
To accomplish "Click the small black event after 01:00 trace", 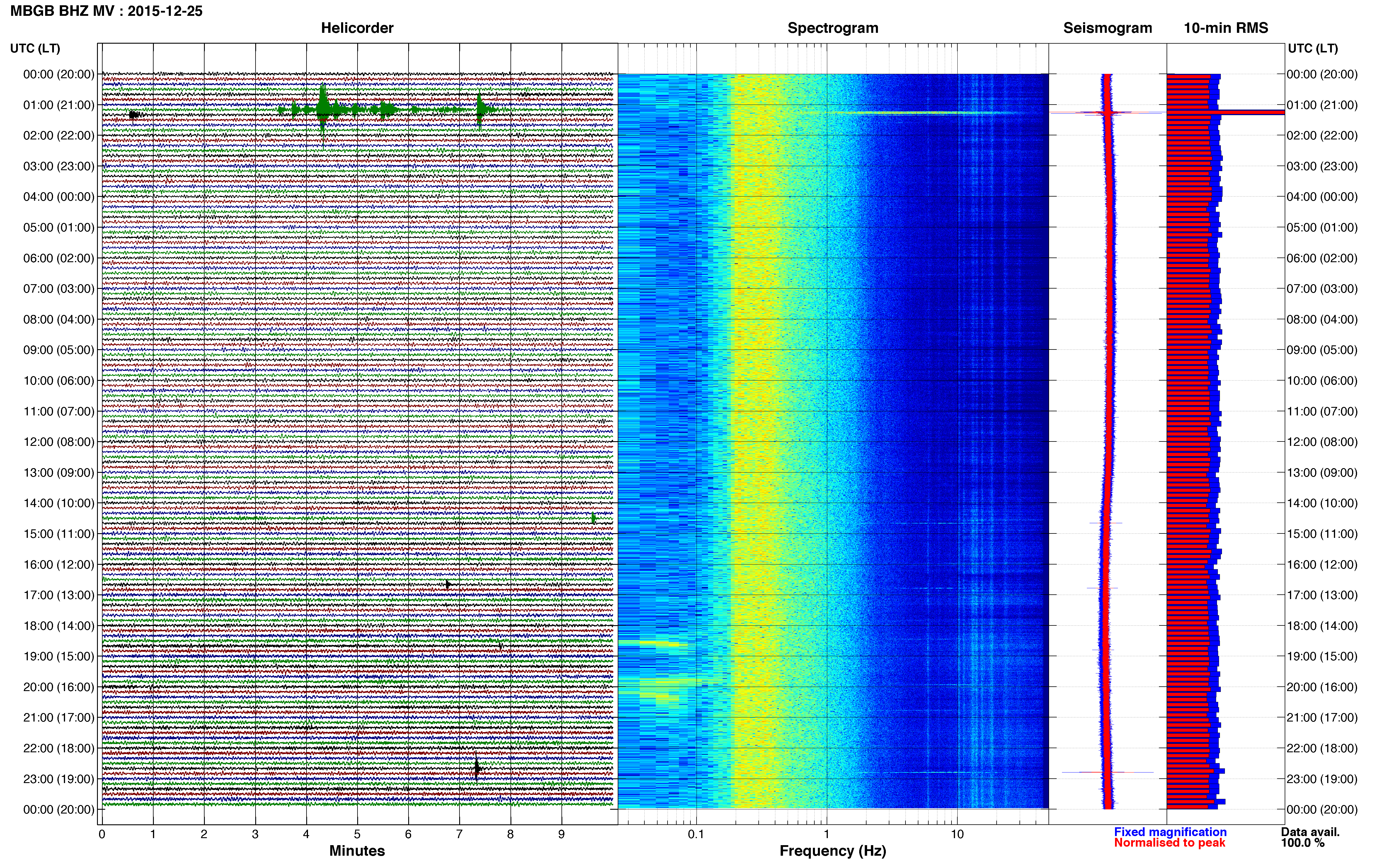I will point(134,115).
